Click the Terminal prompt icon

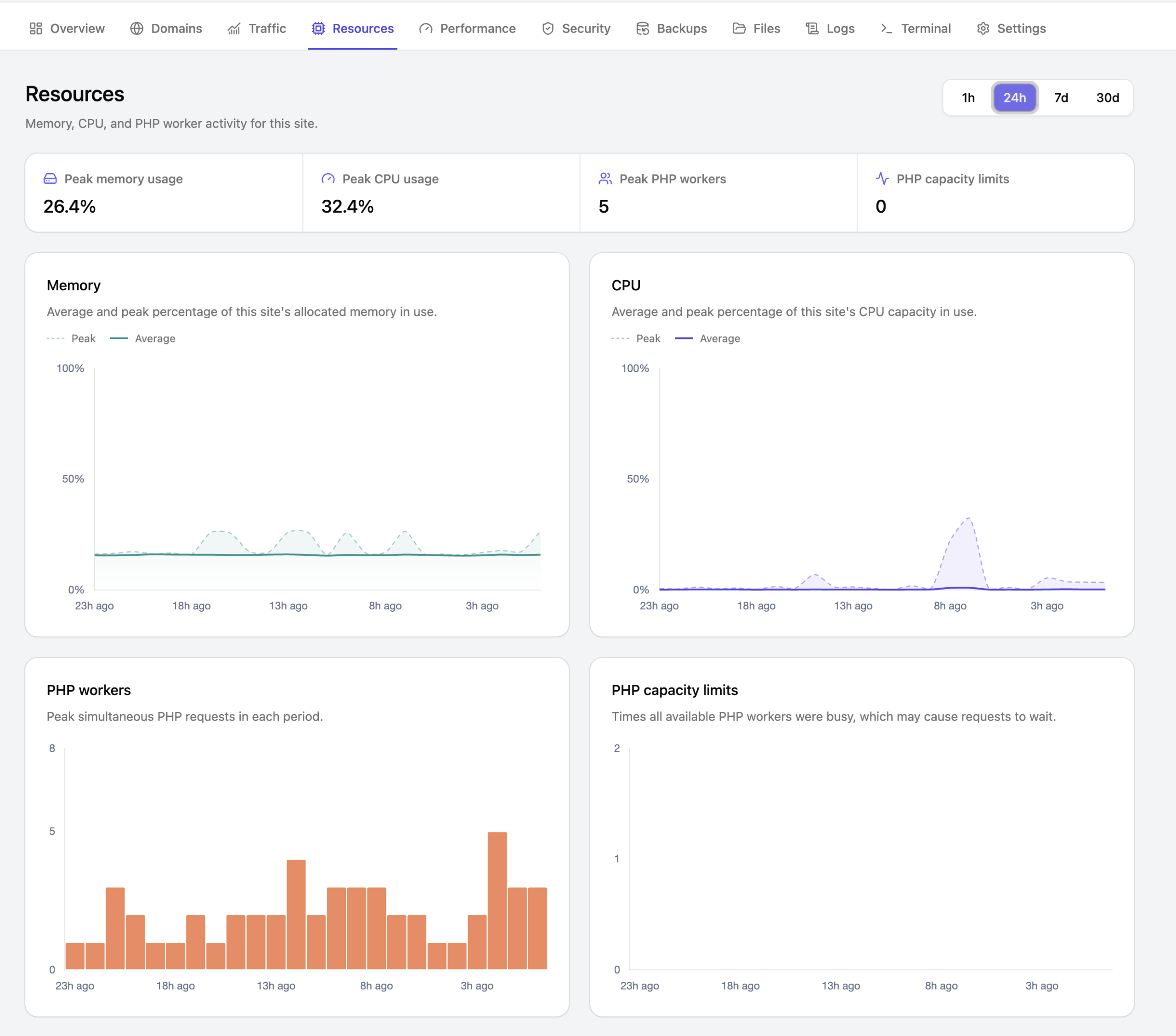[887, 28]
